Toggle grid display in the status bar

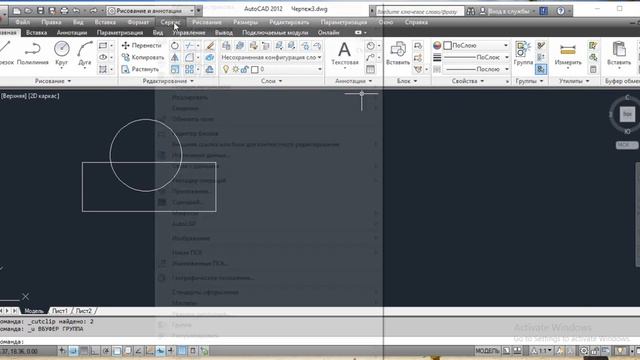coord(84,351)
